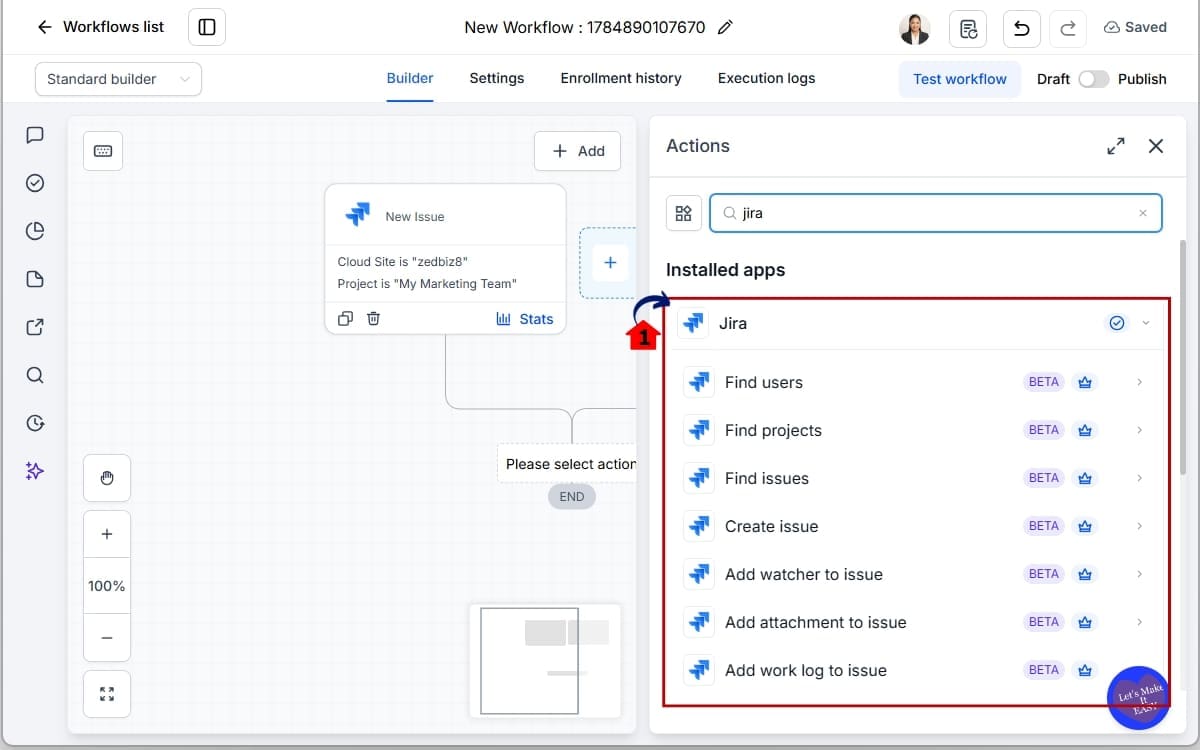Expand Add attachment to issue chevron
The image size is (1200, 750).
(1139, 622)
